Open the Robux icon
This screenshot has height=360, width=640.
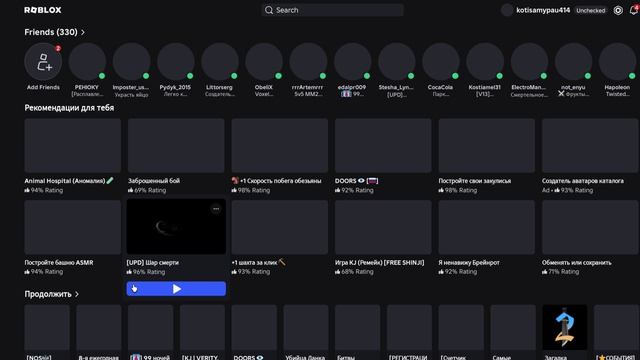coord(618,10)
